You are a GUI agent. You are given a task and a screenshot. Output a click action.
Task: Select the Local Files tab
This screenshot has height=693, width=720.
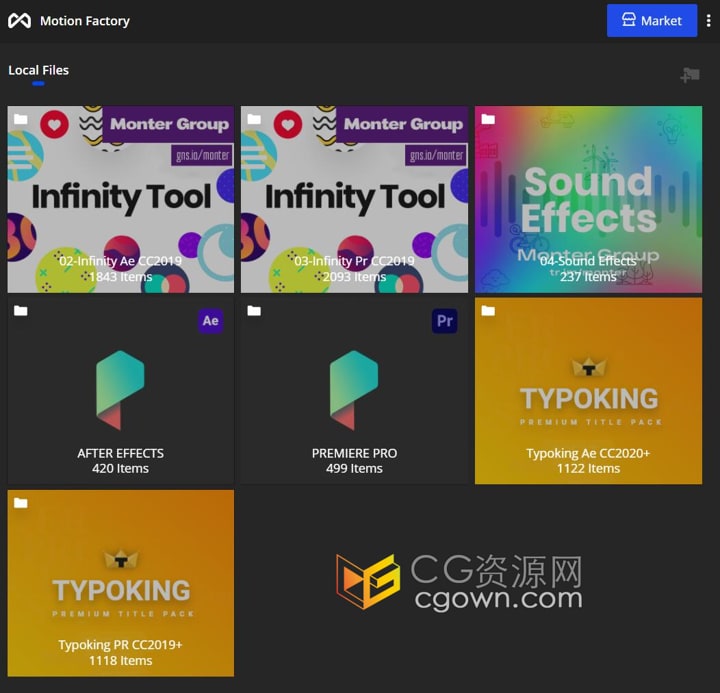click(x=39, y=70)
